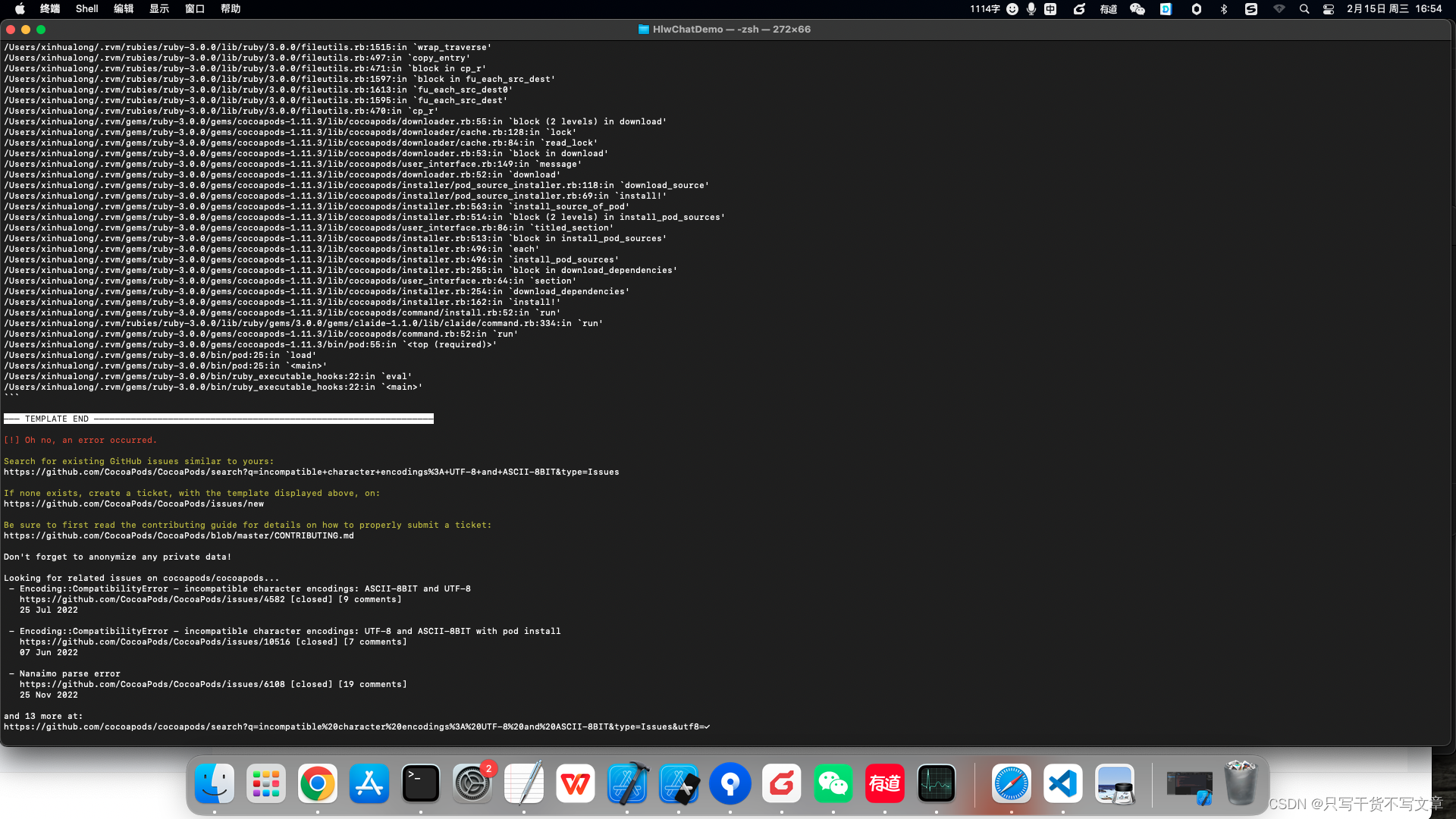
Task: Open the minimized window thumbnail in Dock
Action: (1189, 786)
